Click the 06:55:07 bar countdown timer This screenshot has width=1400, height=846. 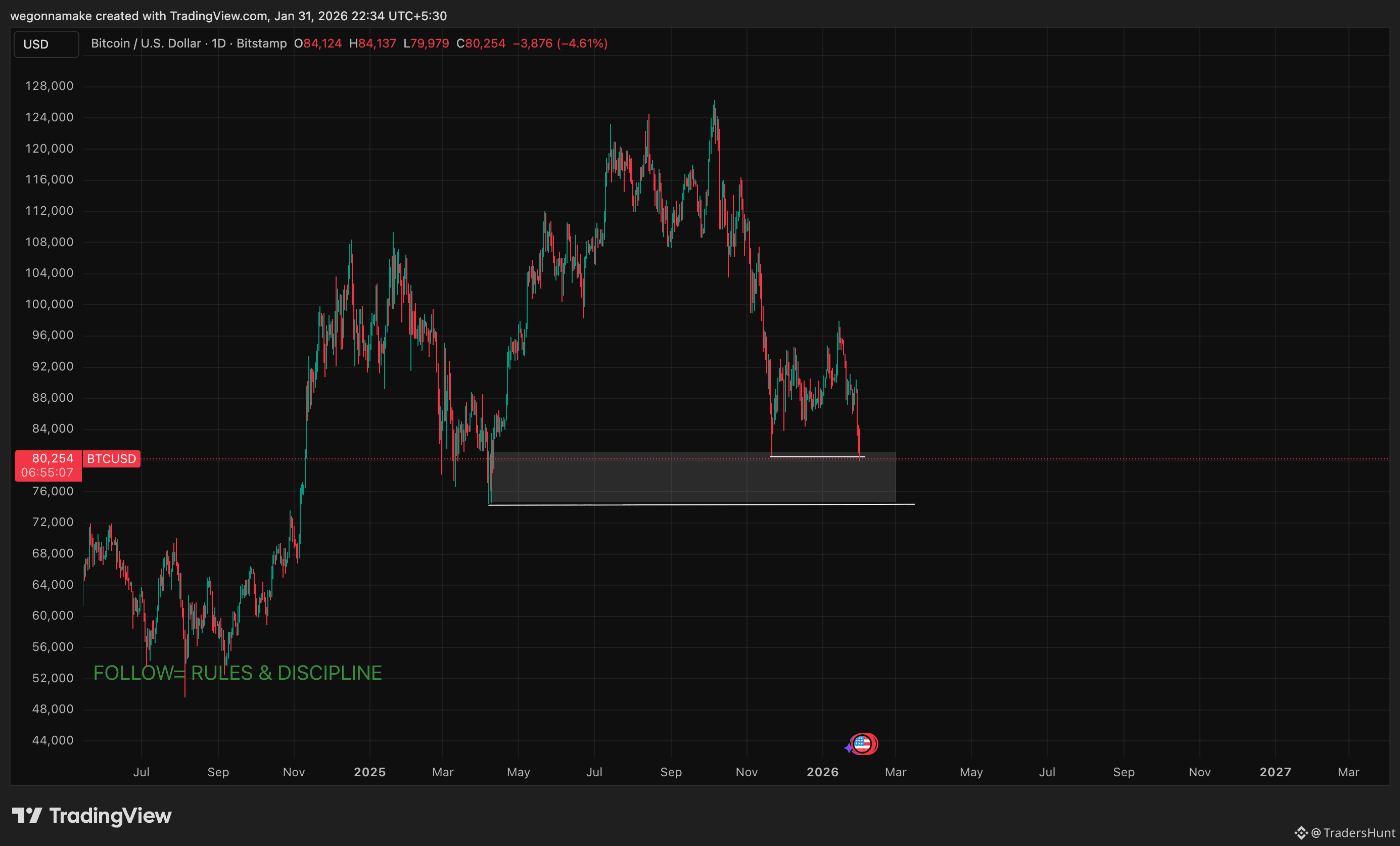(x=47, y=473)
